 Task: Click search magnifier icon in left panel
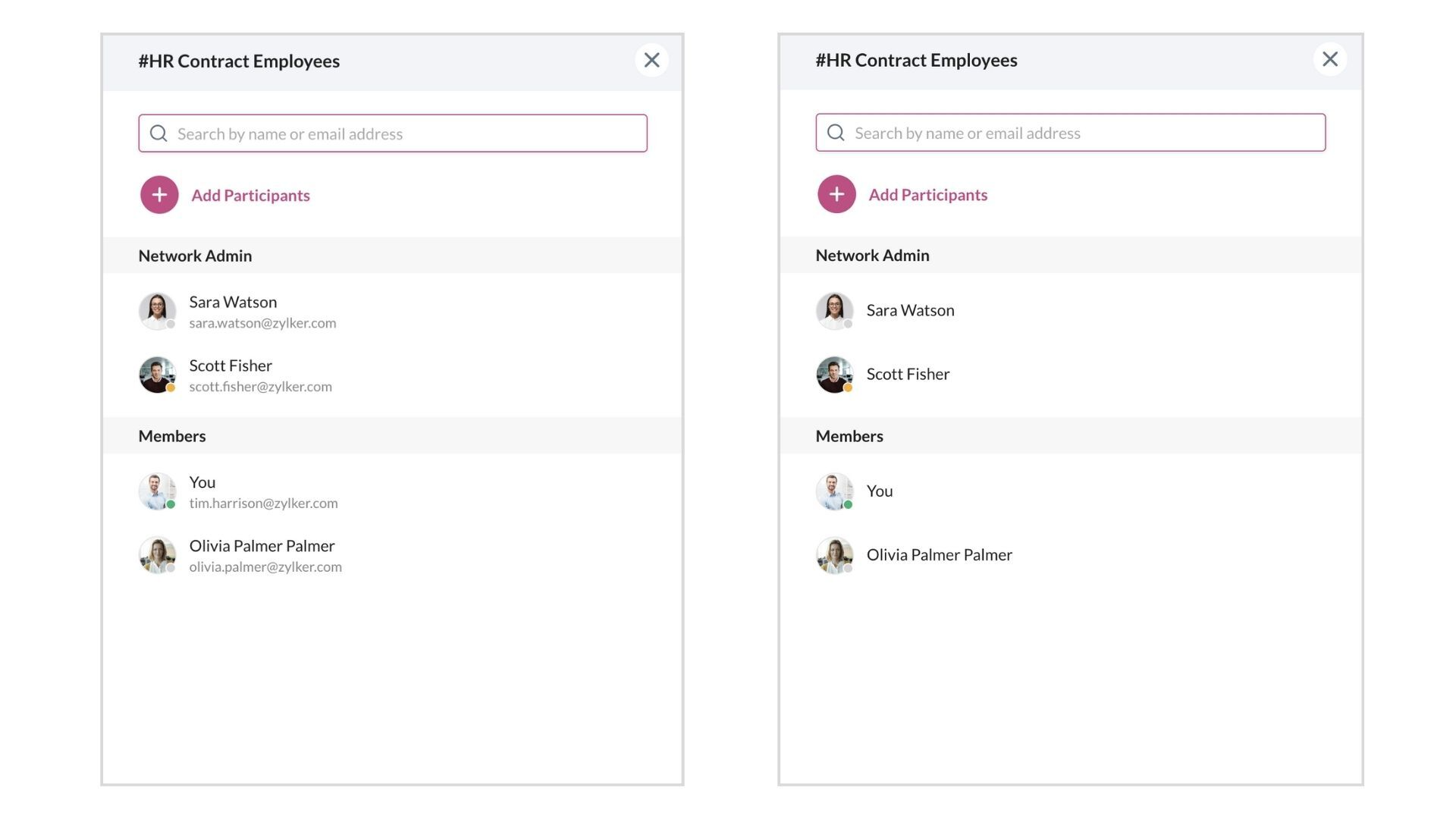point(158,133)
